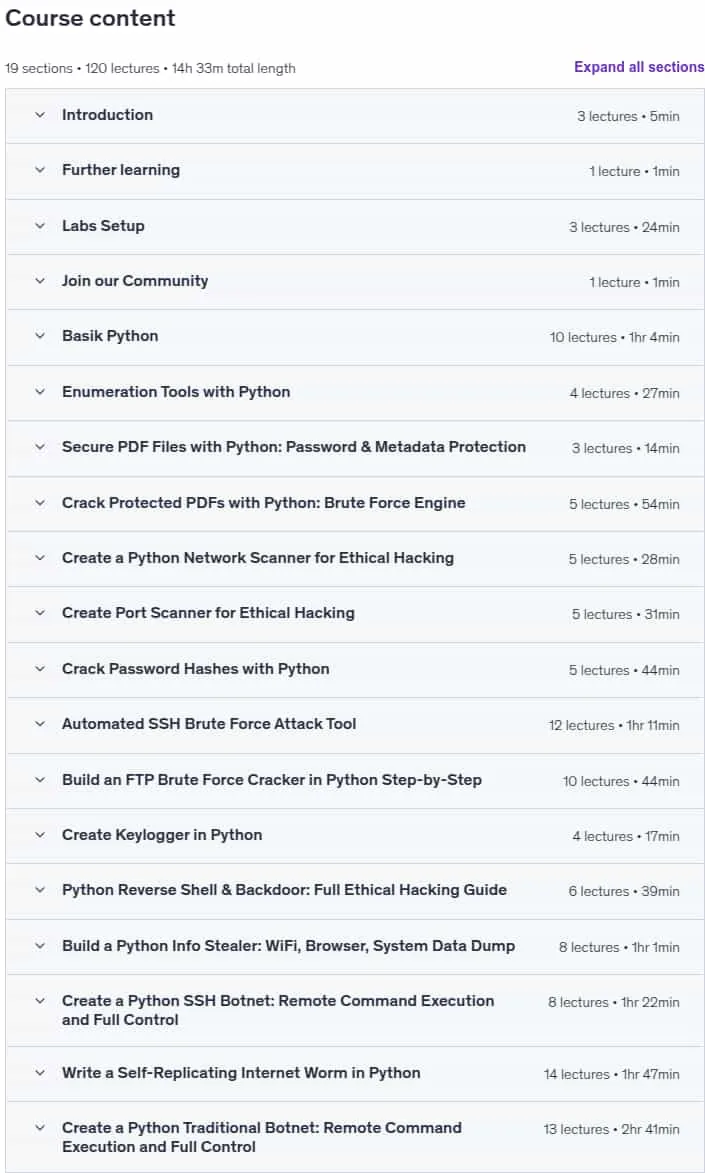Screen dimensions: 705x1173
Task: Expand the Further learning chevron
Action: click(x=40, y=171)
